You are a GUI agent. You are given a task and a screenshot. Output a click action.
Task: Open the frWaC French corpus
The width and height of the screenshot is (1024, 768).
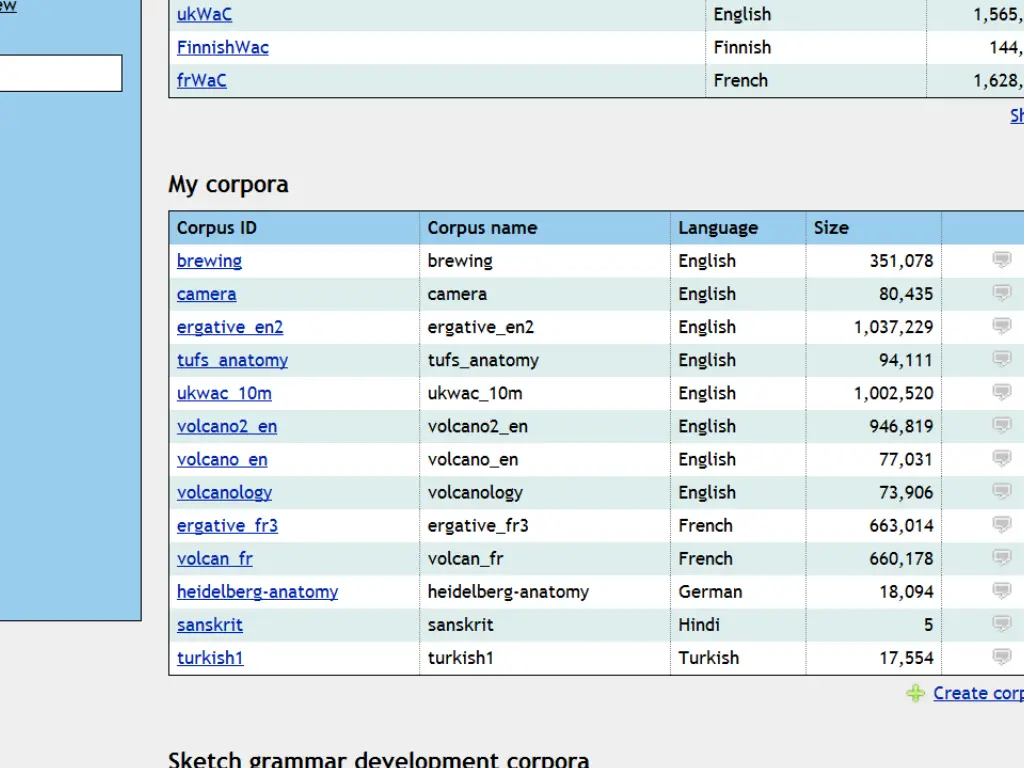point(201,80)
